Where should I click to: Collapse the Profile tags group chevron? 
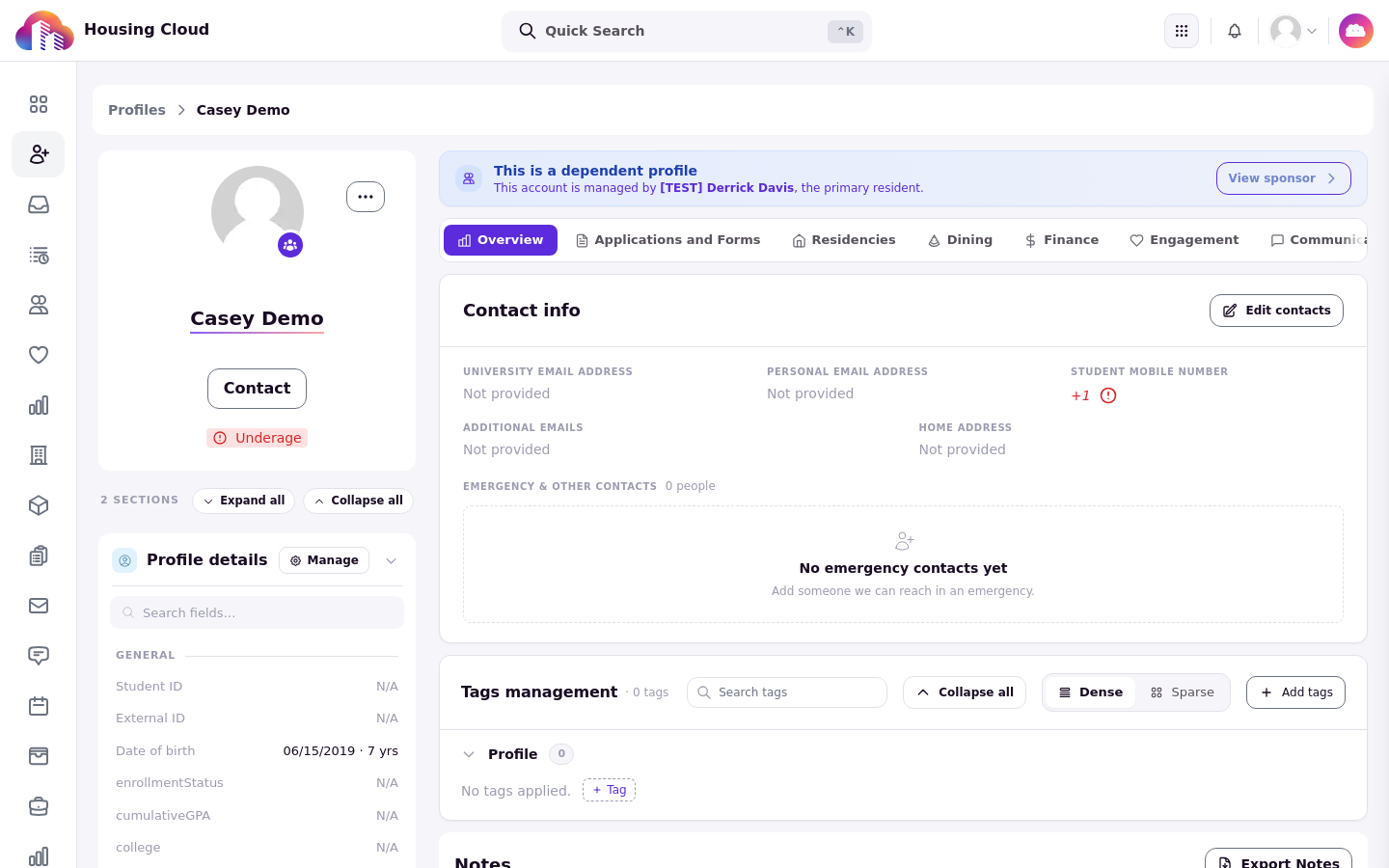click(469, 754)
